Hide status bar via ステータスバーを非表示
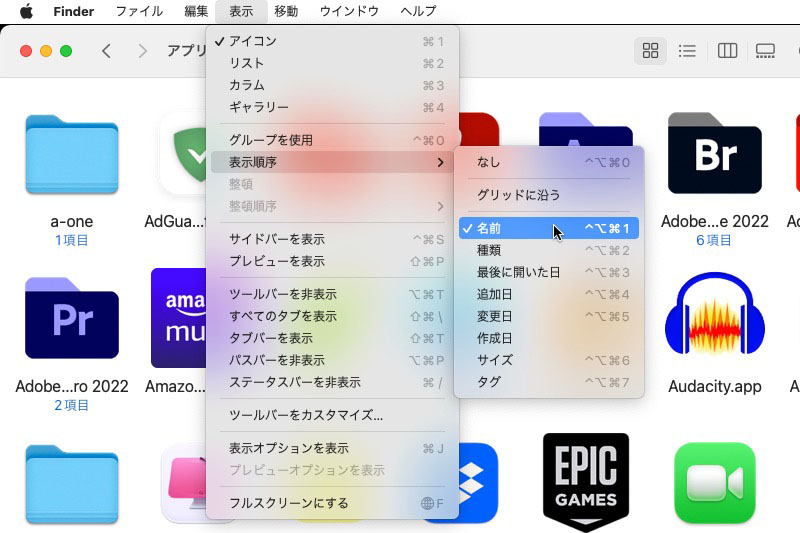800x533 pixels. 332,382
